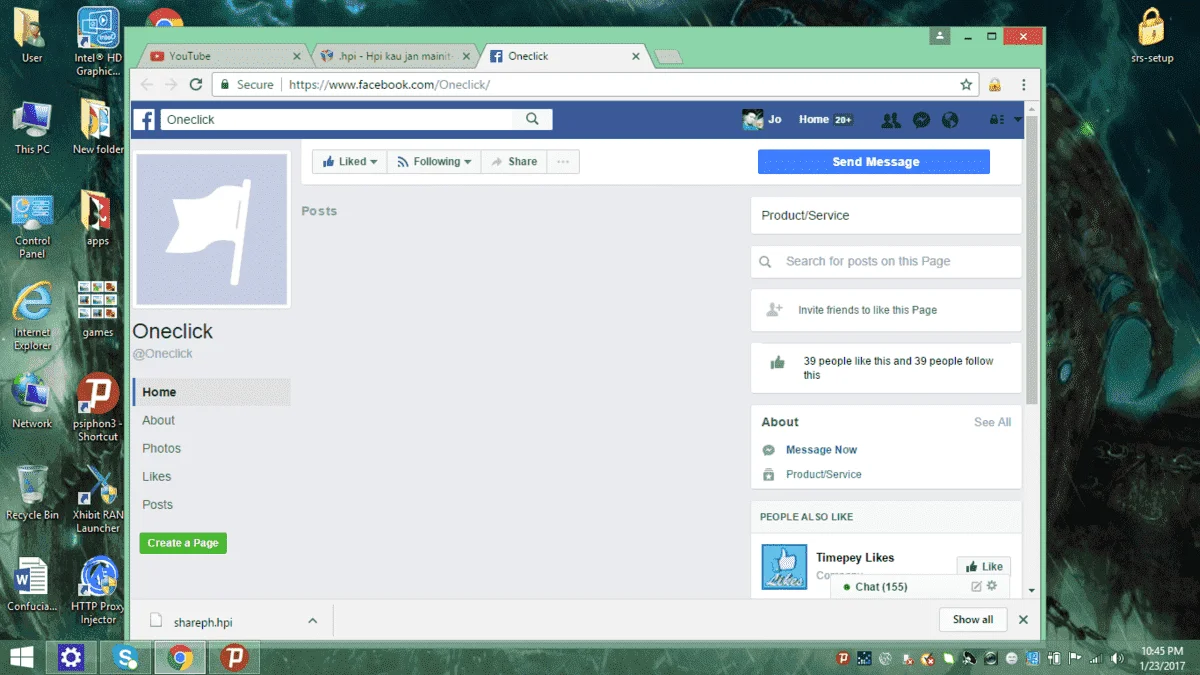This screenshot has height=675, width=1200.
Task: Click the Share button
Action: click(514, 162)
